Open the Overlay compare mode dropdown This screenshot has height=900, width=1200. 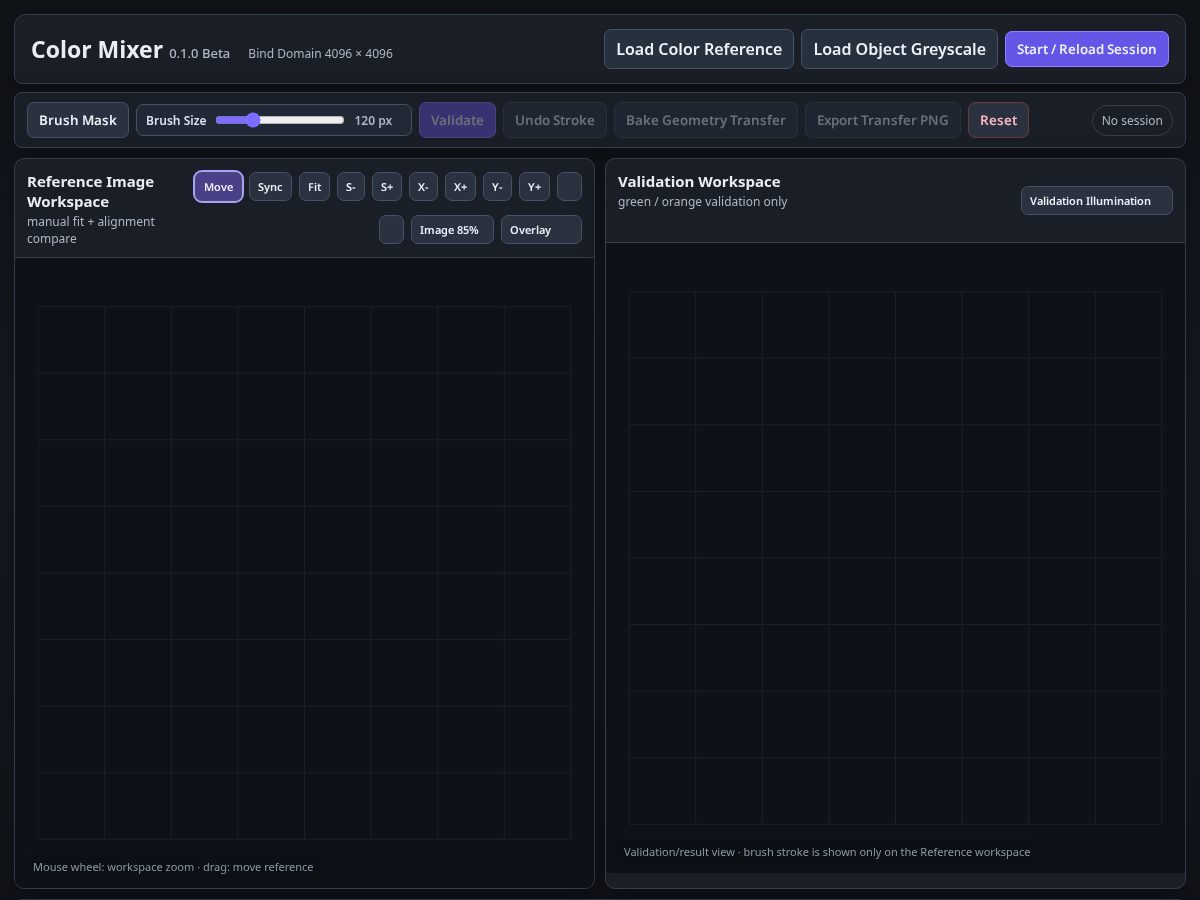click(x=541, y=230)
